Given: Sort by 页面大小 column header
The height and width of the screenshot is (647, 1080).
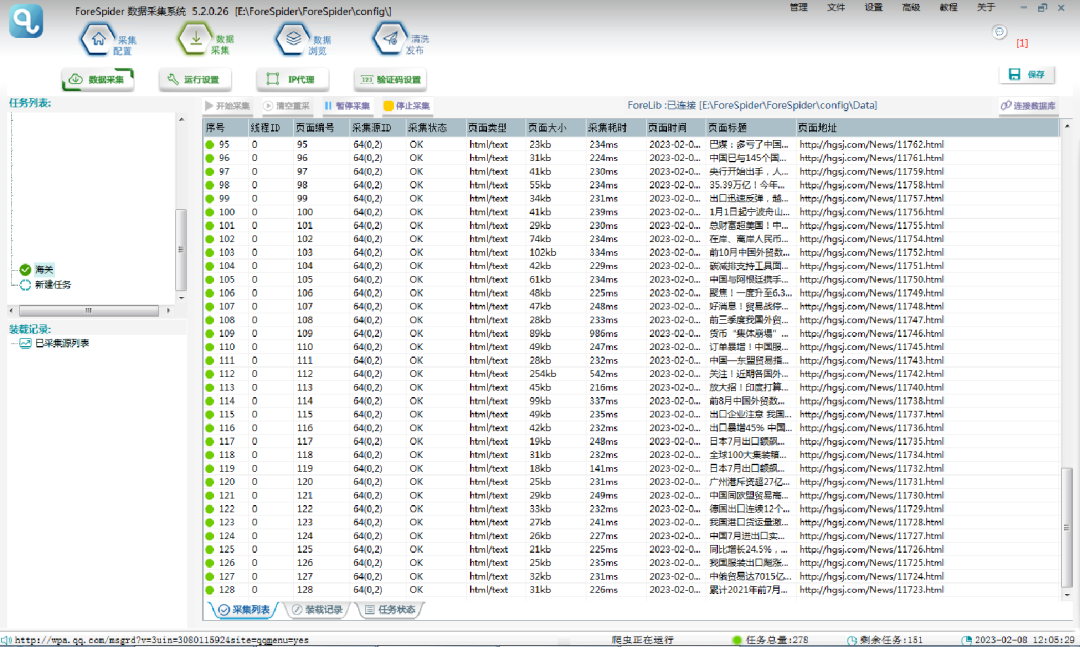Looking at the screenshot, I should click(553, 127).
